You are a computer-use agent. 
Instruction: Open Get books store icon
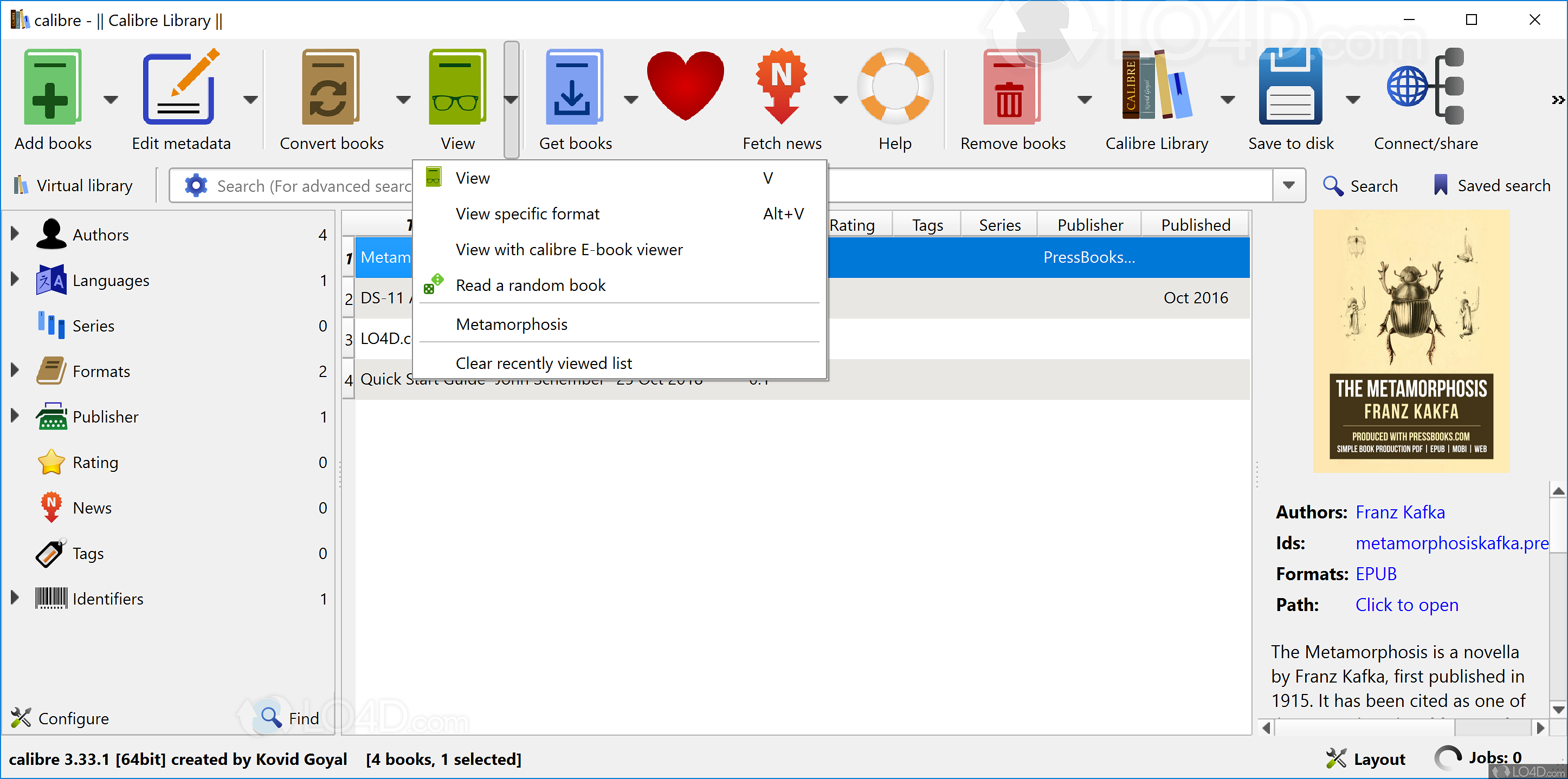click(574, 88)
